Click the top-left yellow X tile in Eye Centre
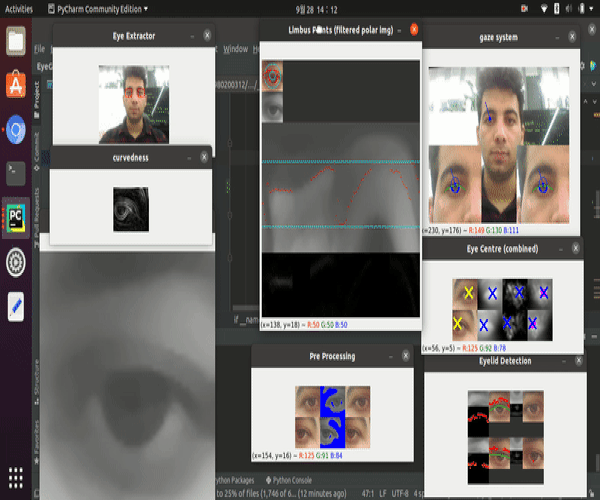Screen dimensions: 600x500 tap(465, 294)
